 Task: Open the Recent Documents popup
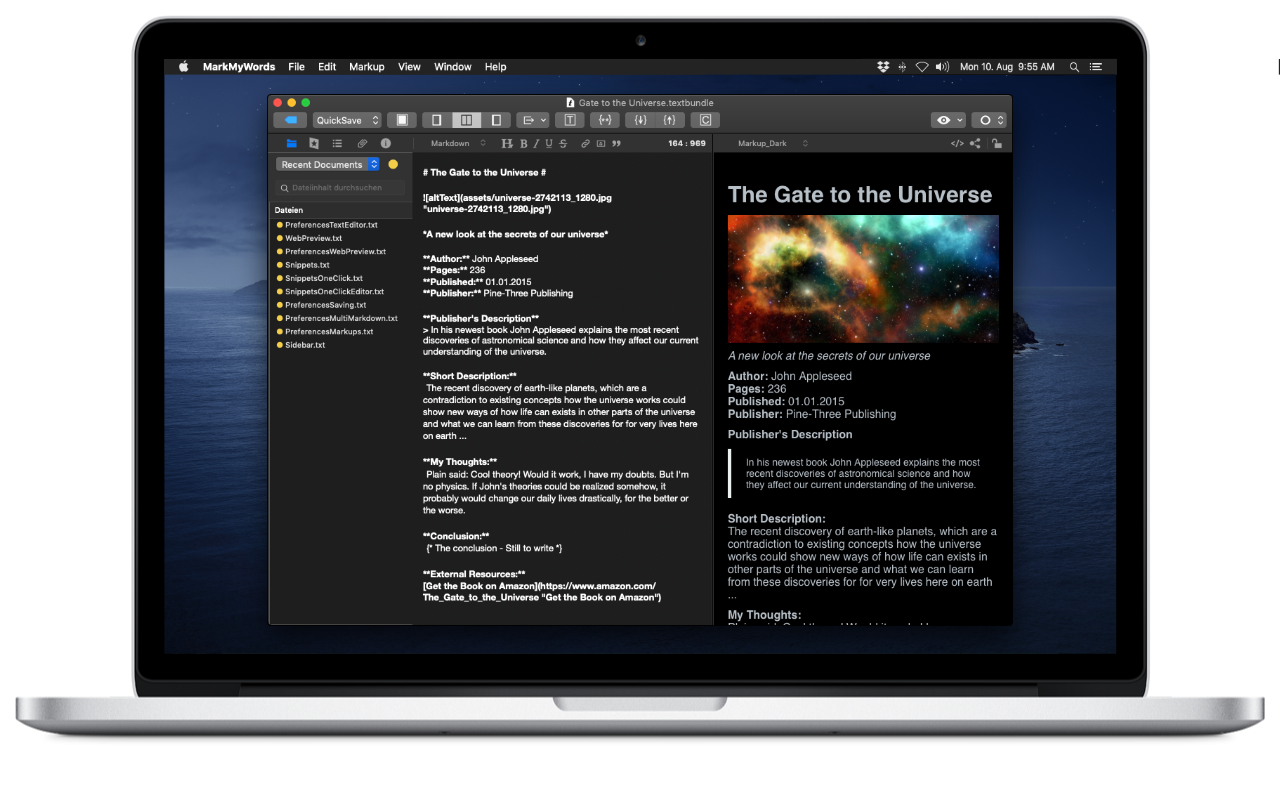pos(328,164)
